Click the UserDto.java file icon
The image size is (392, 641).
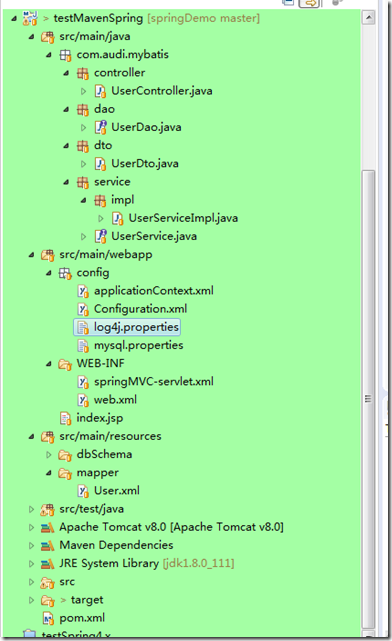pyautogui.click(x=100, y=164)
